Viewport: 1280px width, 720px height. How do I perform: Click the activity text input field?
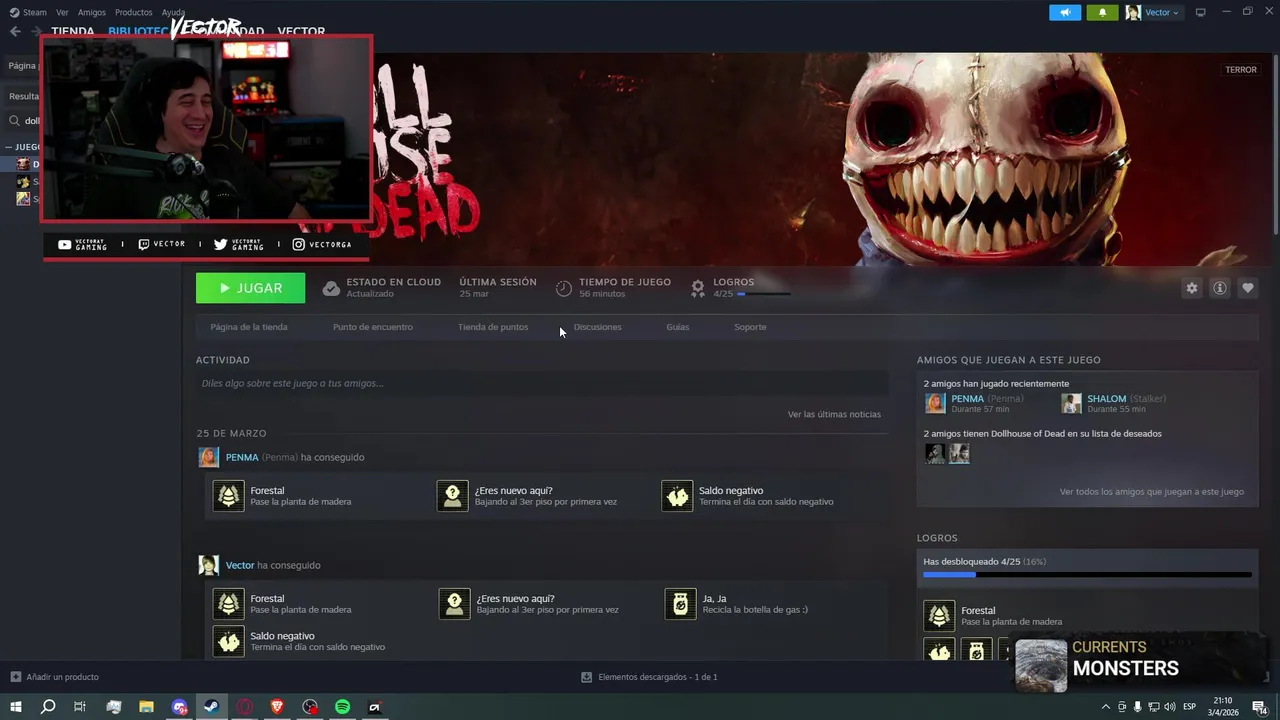click(542, 383)
